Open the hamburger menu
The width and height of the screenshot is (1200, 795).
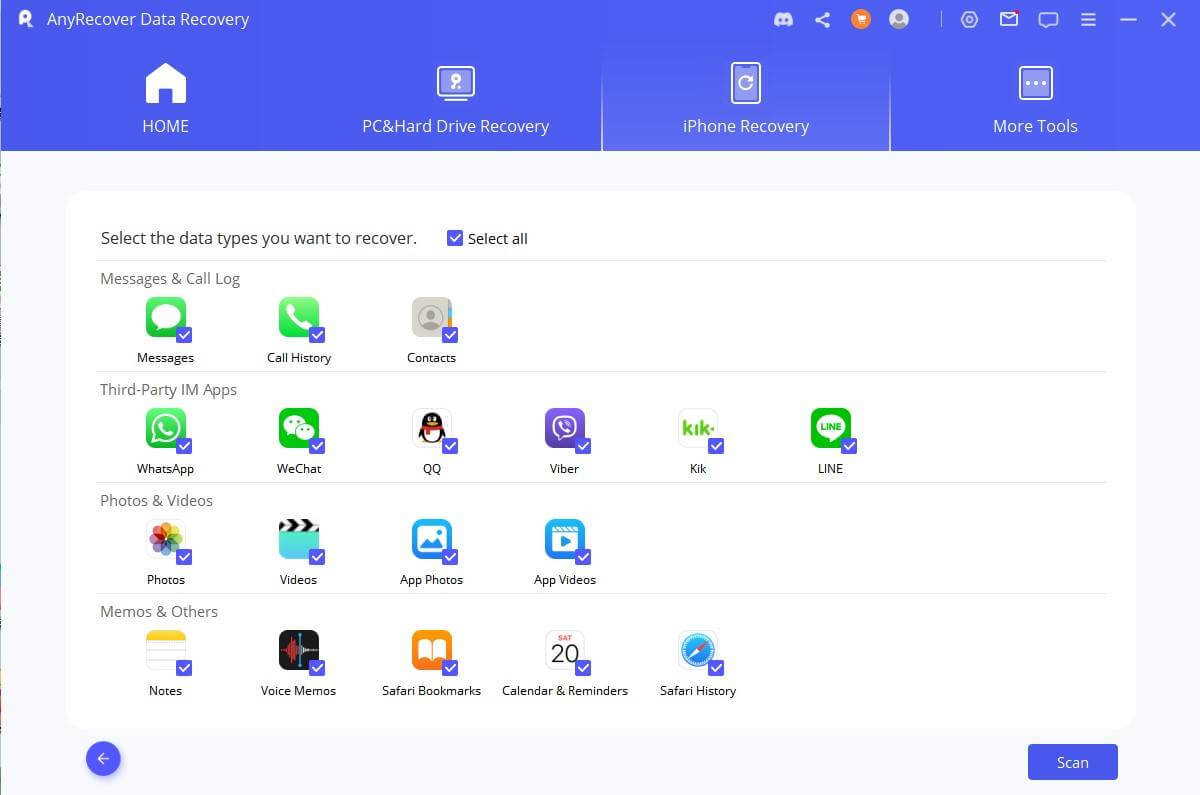tap(1088, 19)
